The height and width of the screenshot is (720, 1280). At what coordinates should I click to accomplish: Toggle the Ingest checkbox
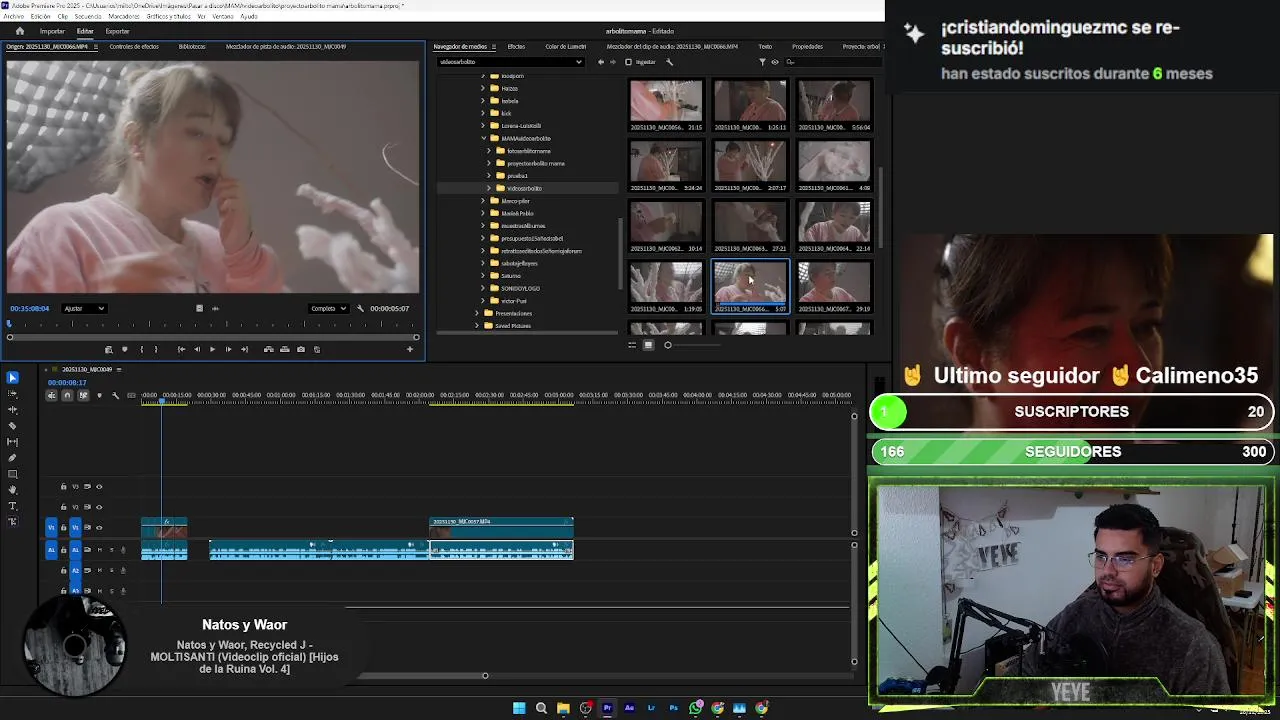(x=628, y=62)
